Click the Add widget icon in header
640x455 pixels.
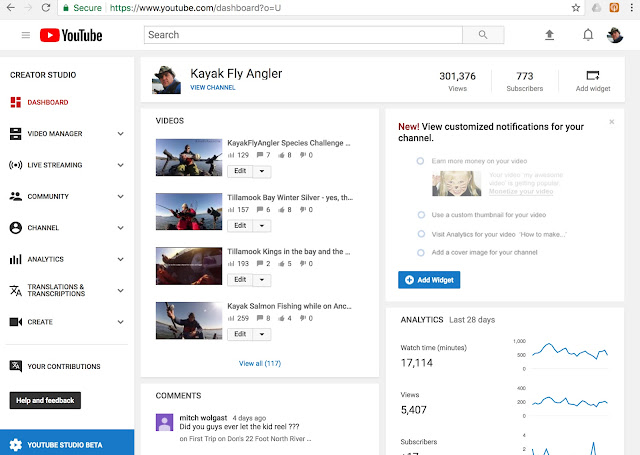click(x=593, y=75)
